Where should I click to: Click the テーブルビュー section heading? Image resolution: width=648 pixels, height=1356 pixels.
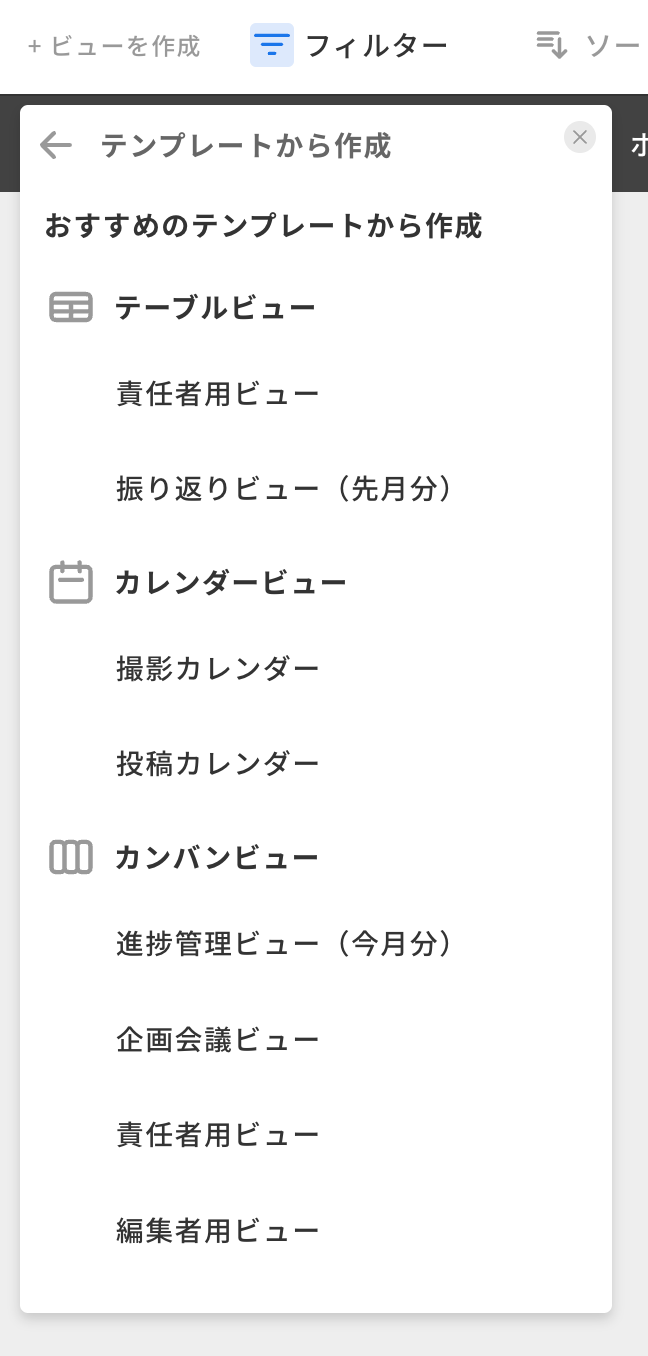(x=215, y=307)
